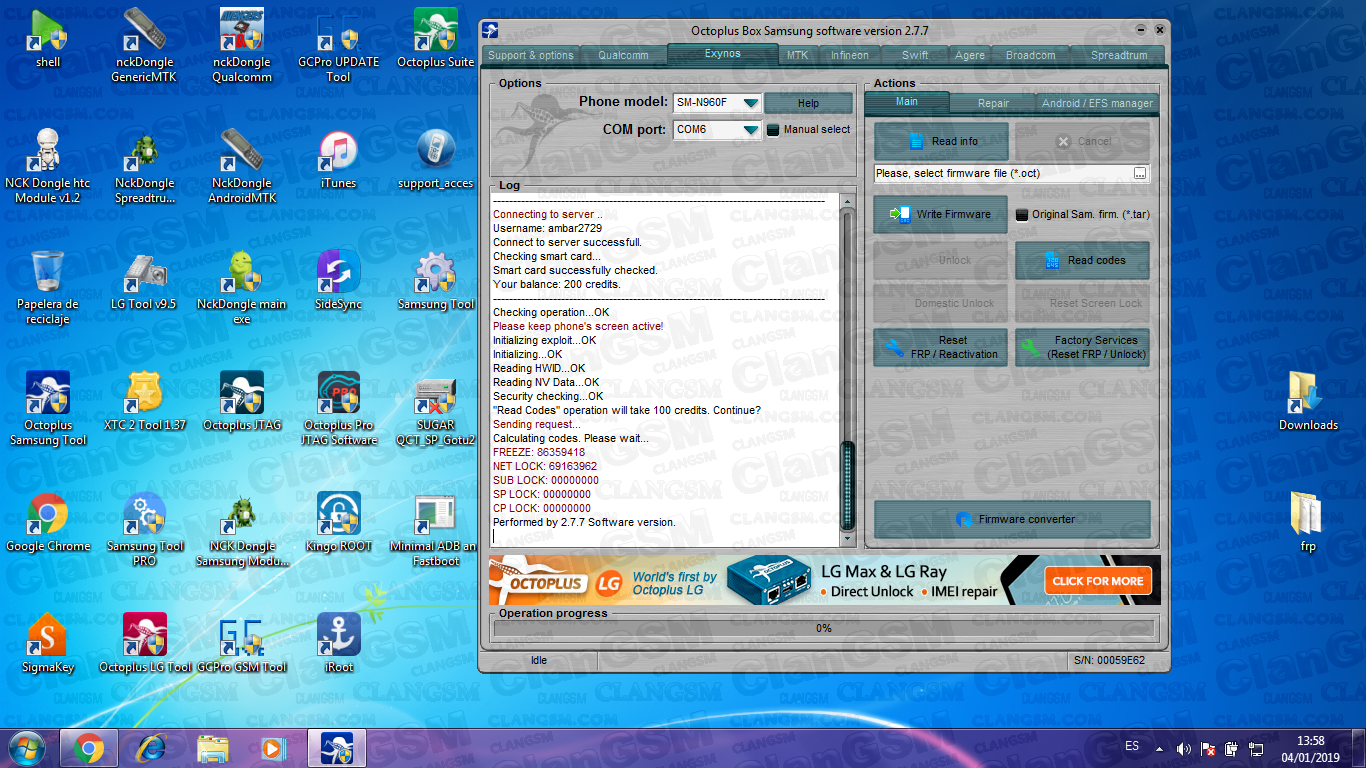The width and height of the screenshot is (1366, 768).
Task: Click the Read codes button
Action: tap(1082, 261)
